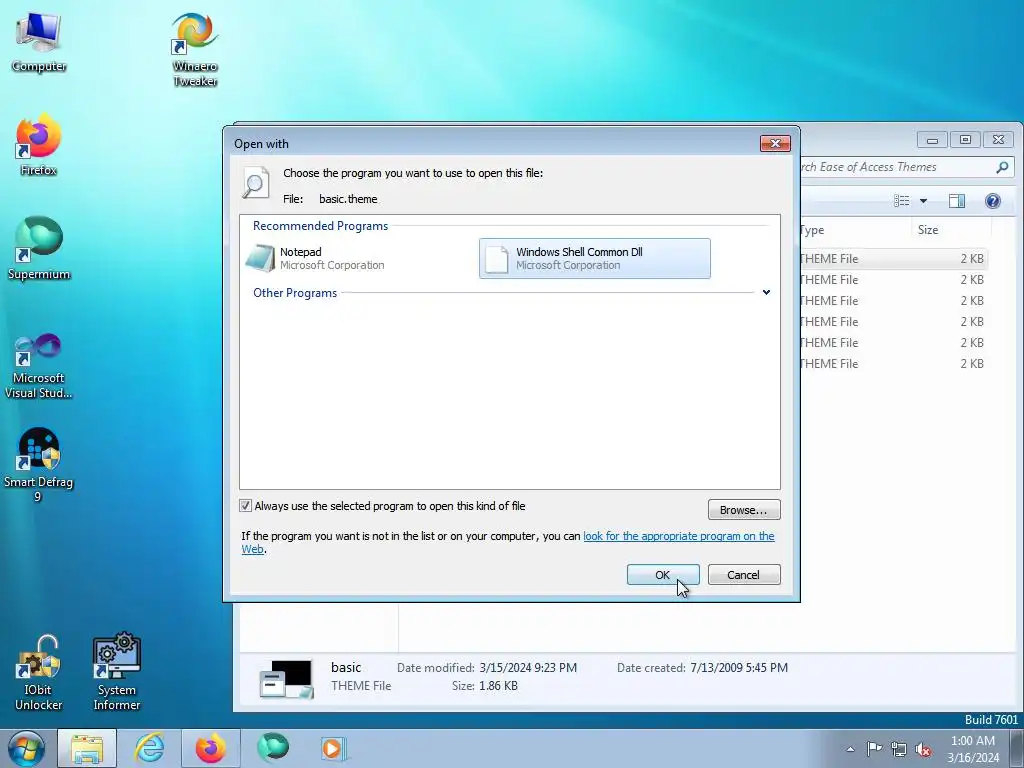Sort Explorer list by Size column
The image size is (1024, 768).
(x=951, y=230)
